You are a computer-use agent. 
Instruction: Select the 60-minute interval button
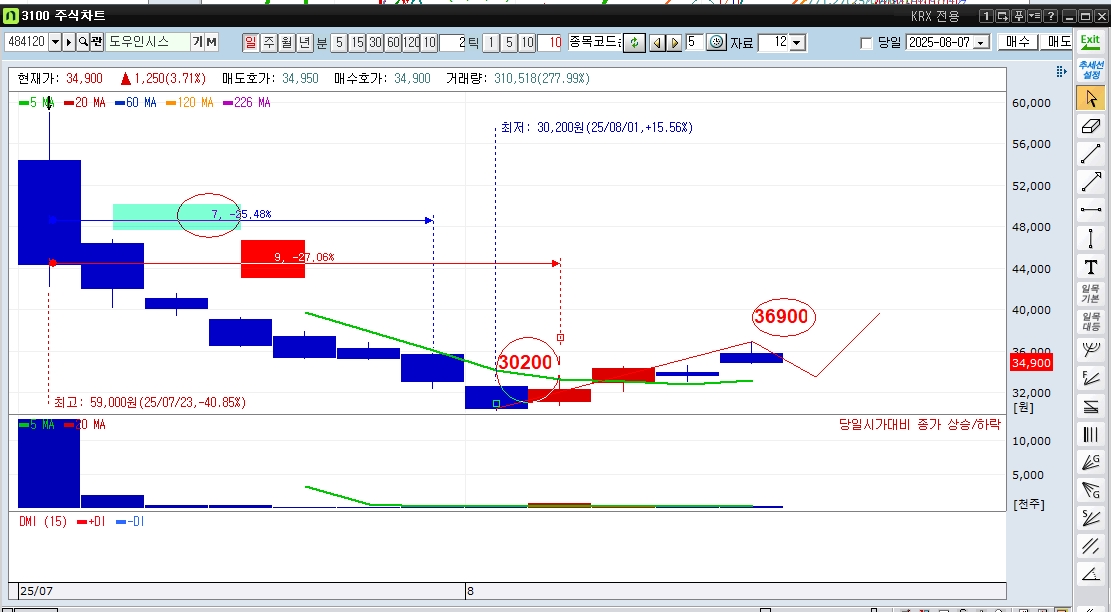click(x=393, y=42)
